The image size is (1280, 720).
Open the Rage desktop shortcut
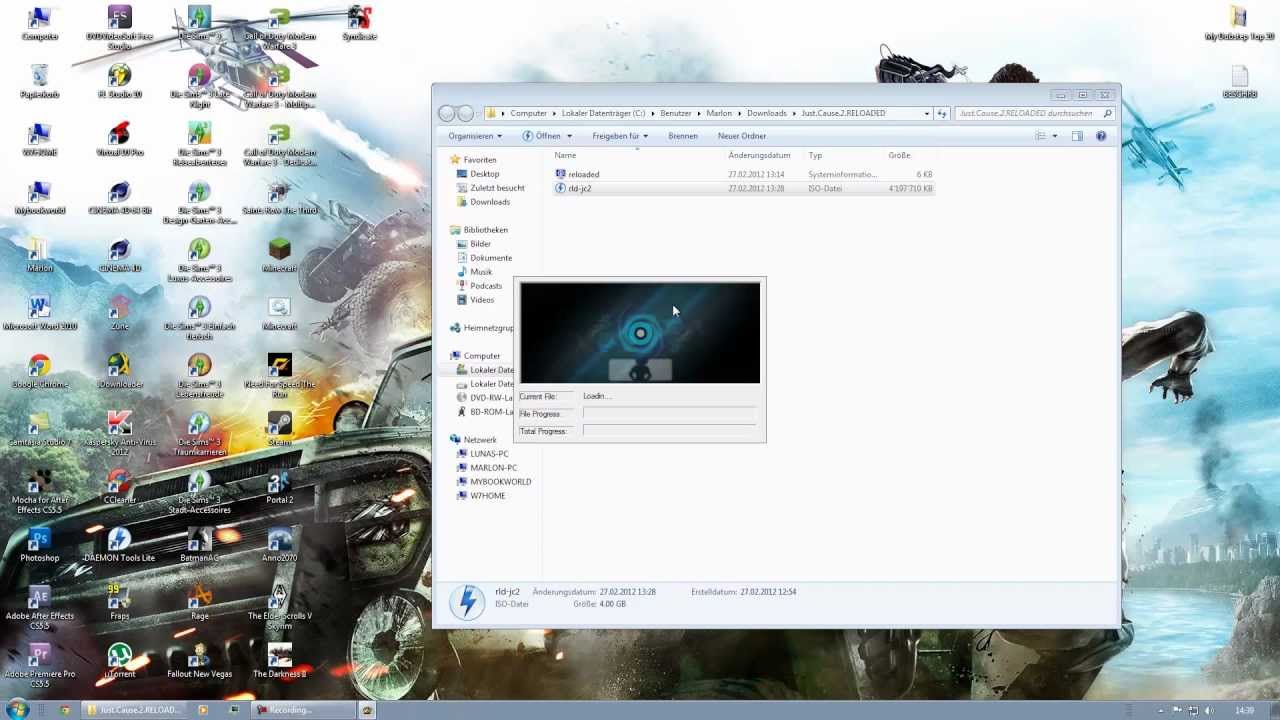tap(199, 603)
